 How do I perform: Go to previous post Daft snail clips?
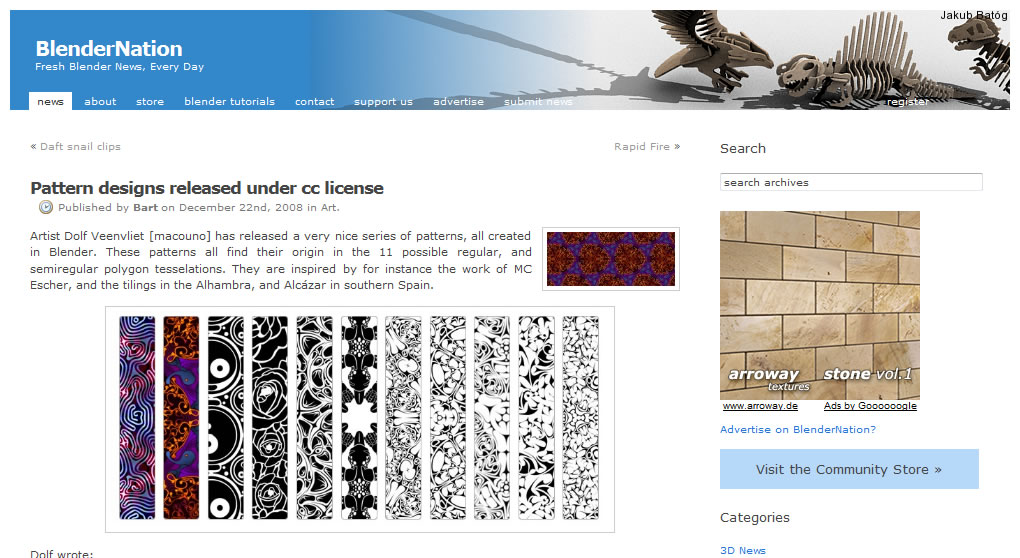[x=80, y=147]
